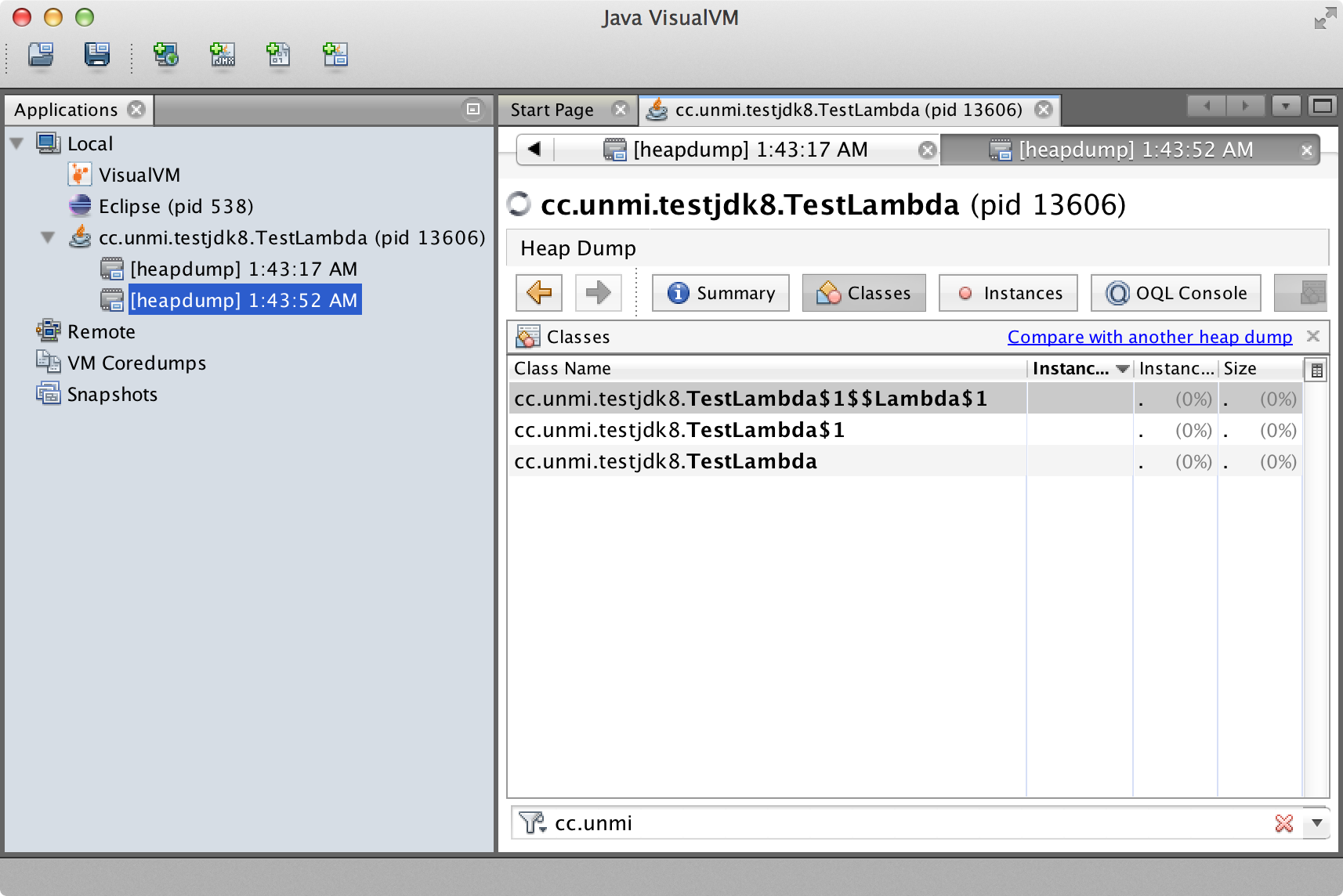This screenshot has height=896, width=1343.
Task: Switch to the Start Page tab
Action: [552, 110]
